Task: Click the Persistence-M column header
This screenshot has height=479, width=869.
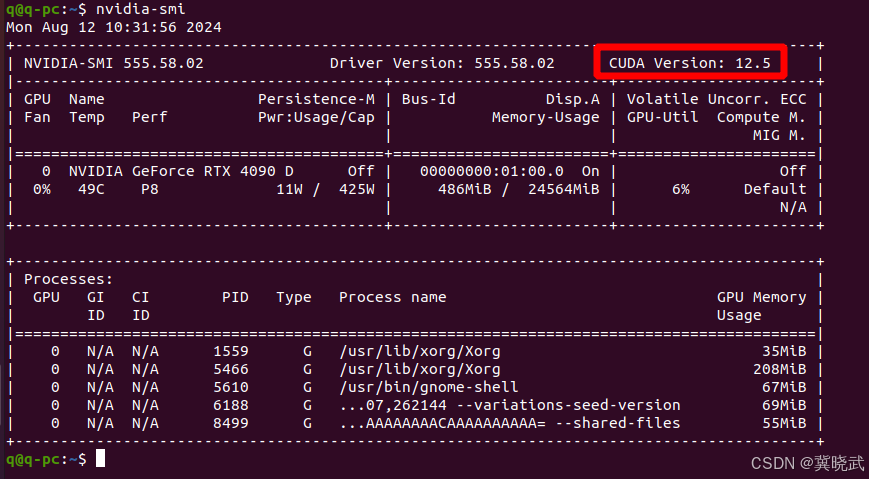Action: point(316,99)
